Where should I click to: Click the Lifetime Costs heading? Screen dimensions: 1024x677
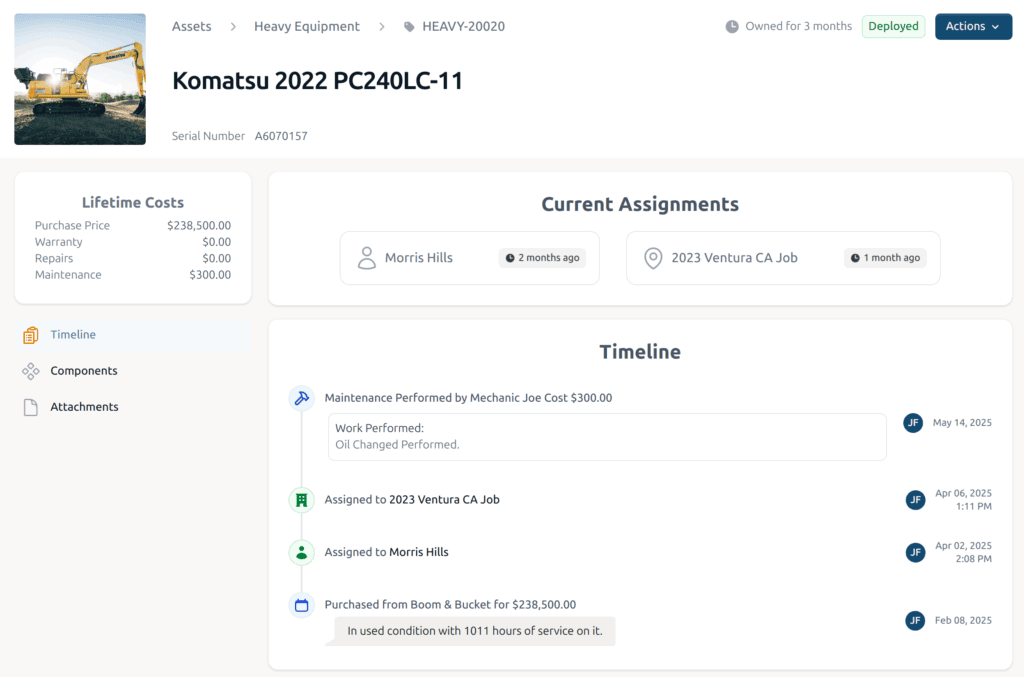(x=133, y=202)
